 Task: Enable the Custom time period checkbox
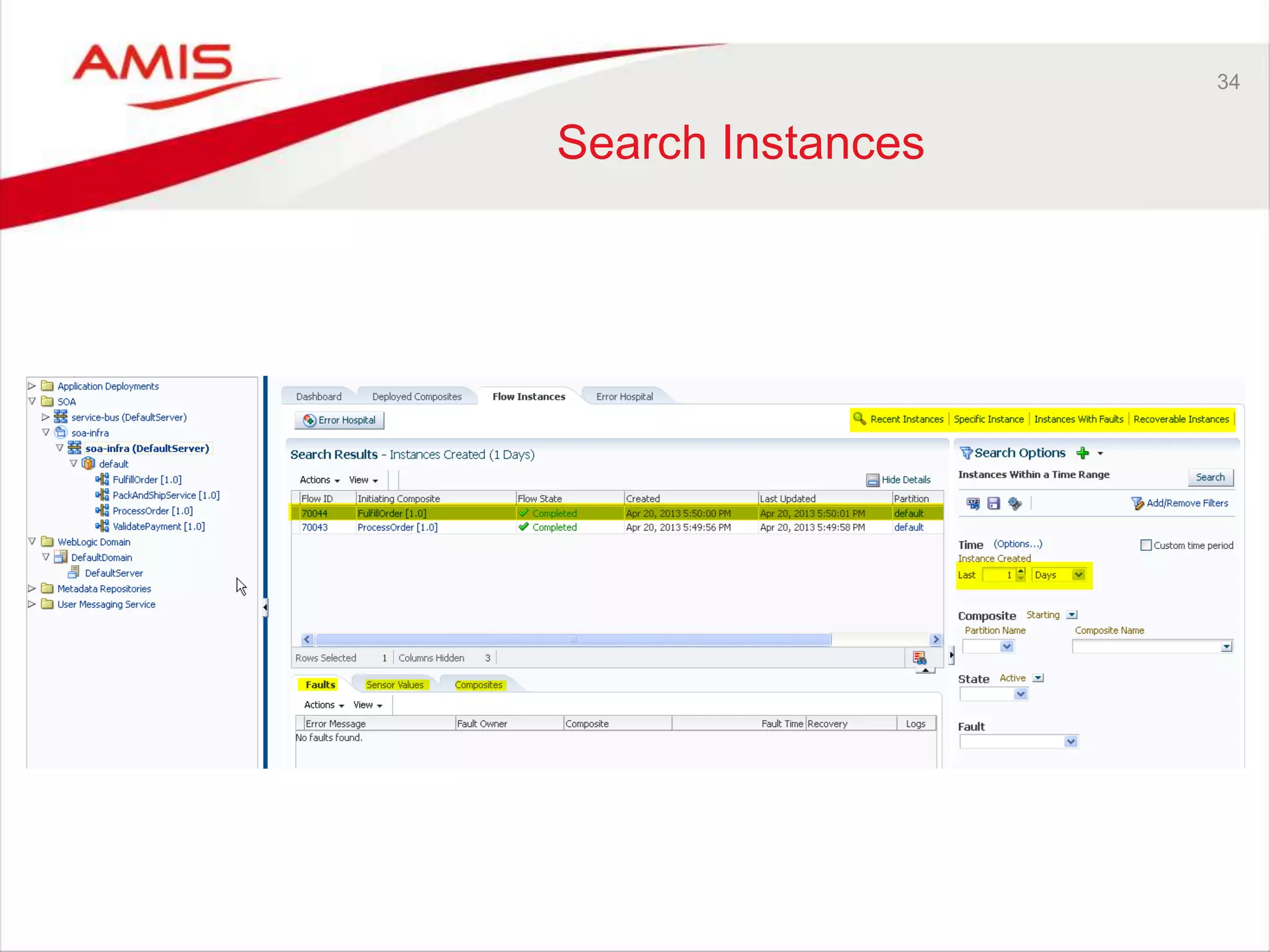click(1146, 545)
